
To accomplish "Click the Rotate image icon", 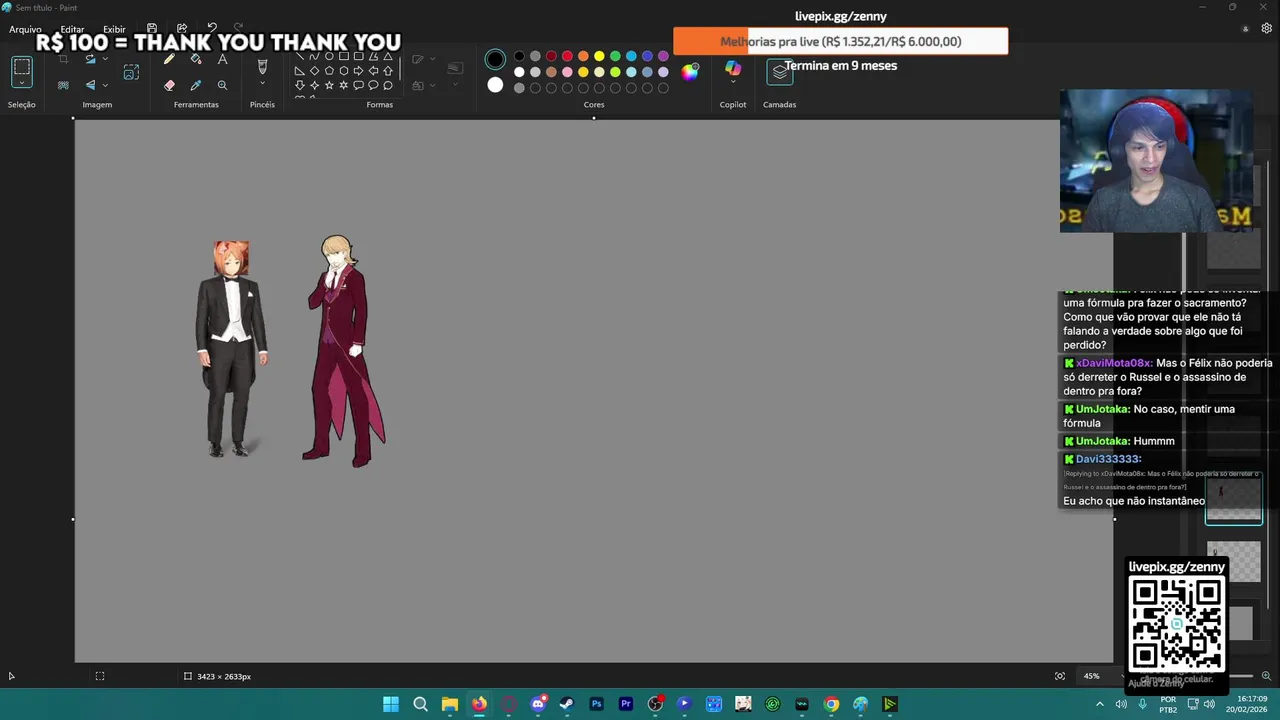I will 90,58.
